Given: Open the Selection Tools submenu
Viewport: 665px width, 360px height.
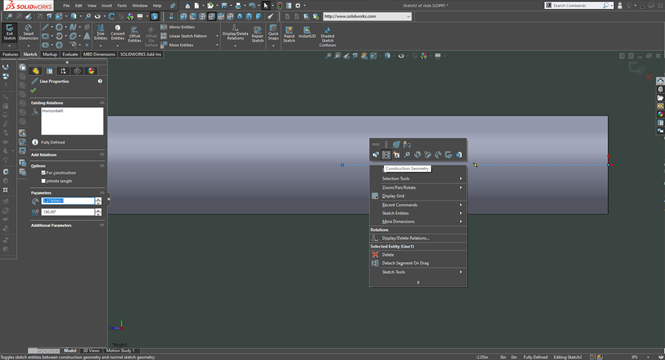Looking at the screenshot, I should (418, 179).
